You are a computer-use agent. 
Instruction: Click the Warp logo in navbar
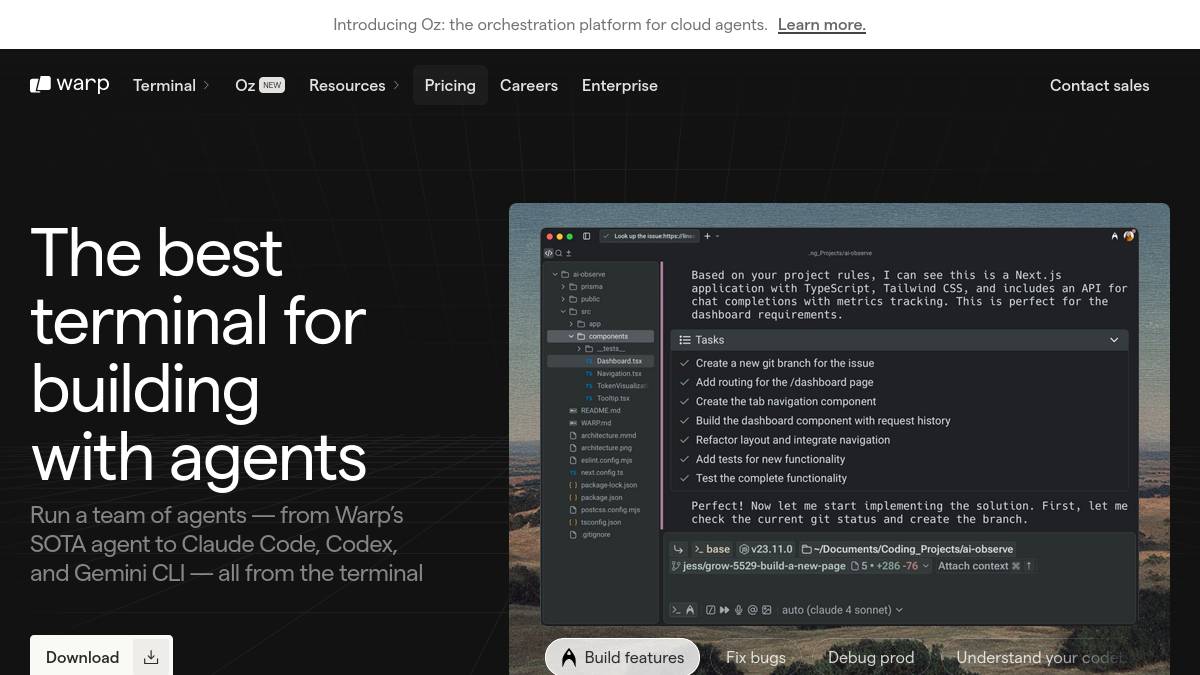69,85
